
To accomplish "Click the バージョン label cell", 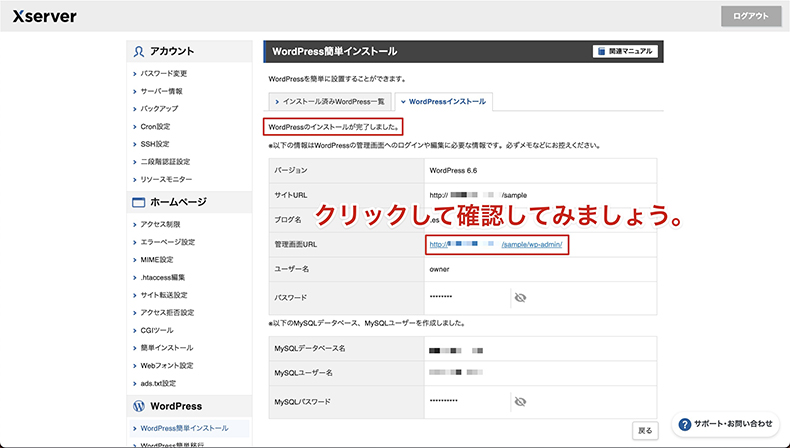I will (x=347, y=170).
